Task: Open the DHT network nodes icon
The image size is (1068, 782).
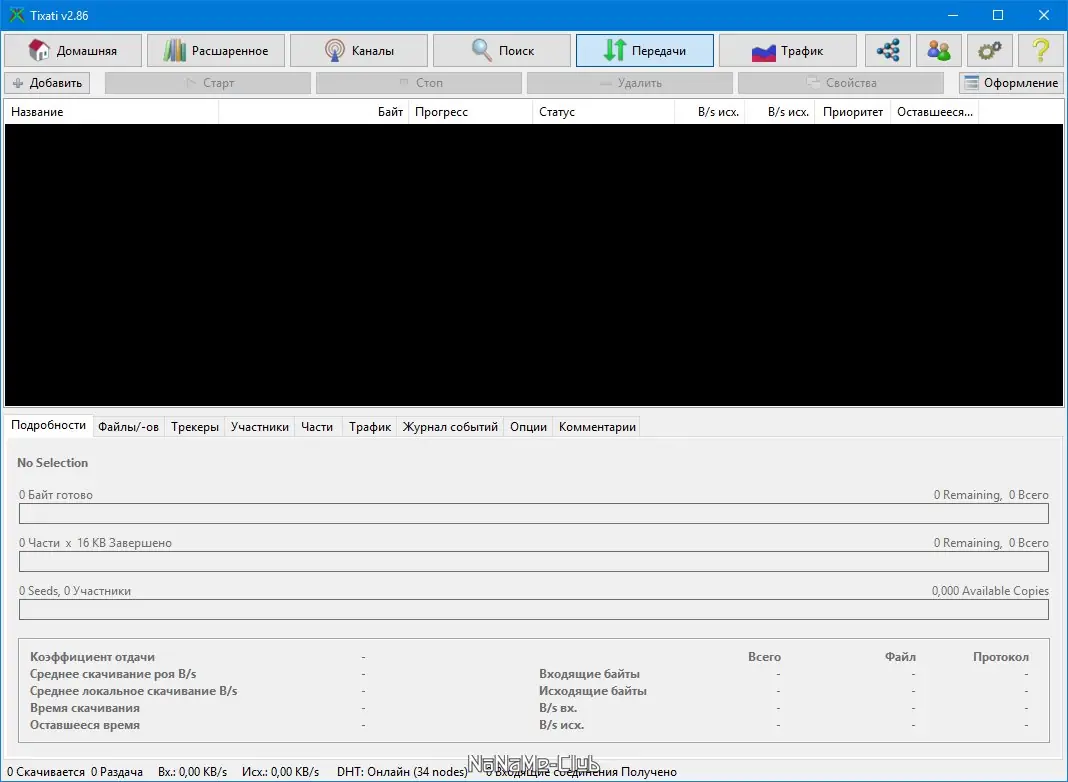Action: [888, 50]
